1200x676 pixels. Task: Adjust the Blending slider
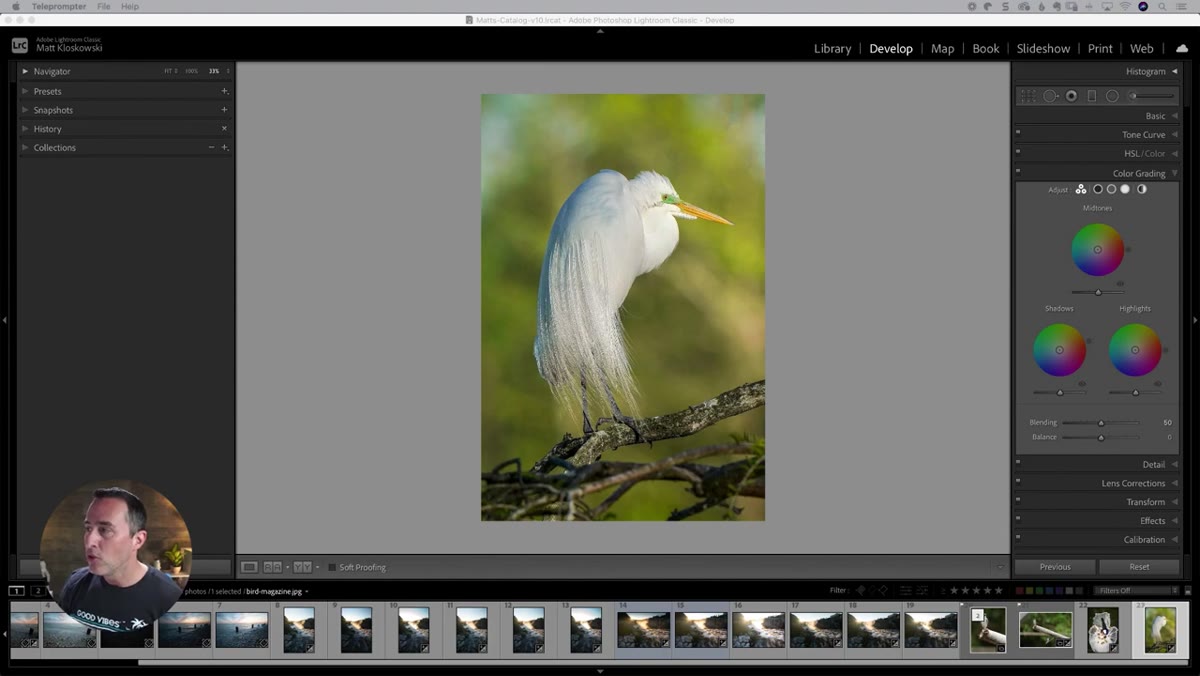1100,423
